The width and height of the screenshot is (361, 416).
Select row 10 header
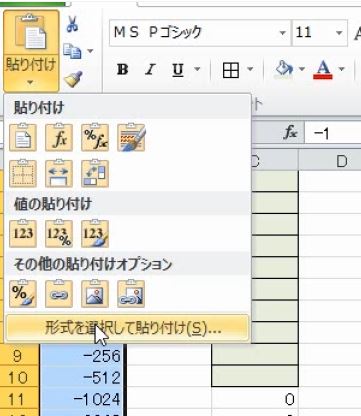tap(20, 377)
